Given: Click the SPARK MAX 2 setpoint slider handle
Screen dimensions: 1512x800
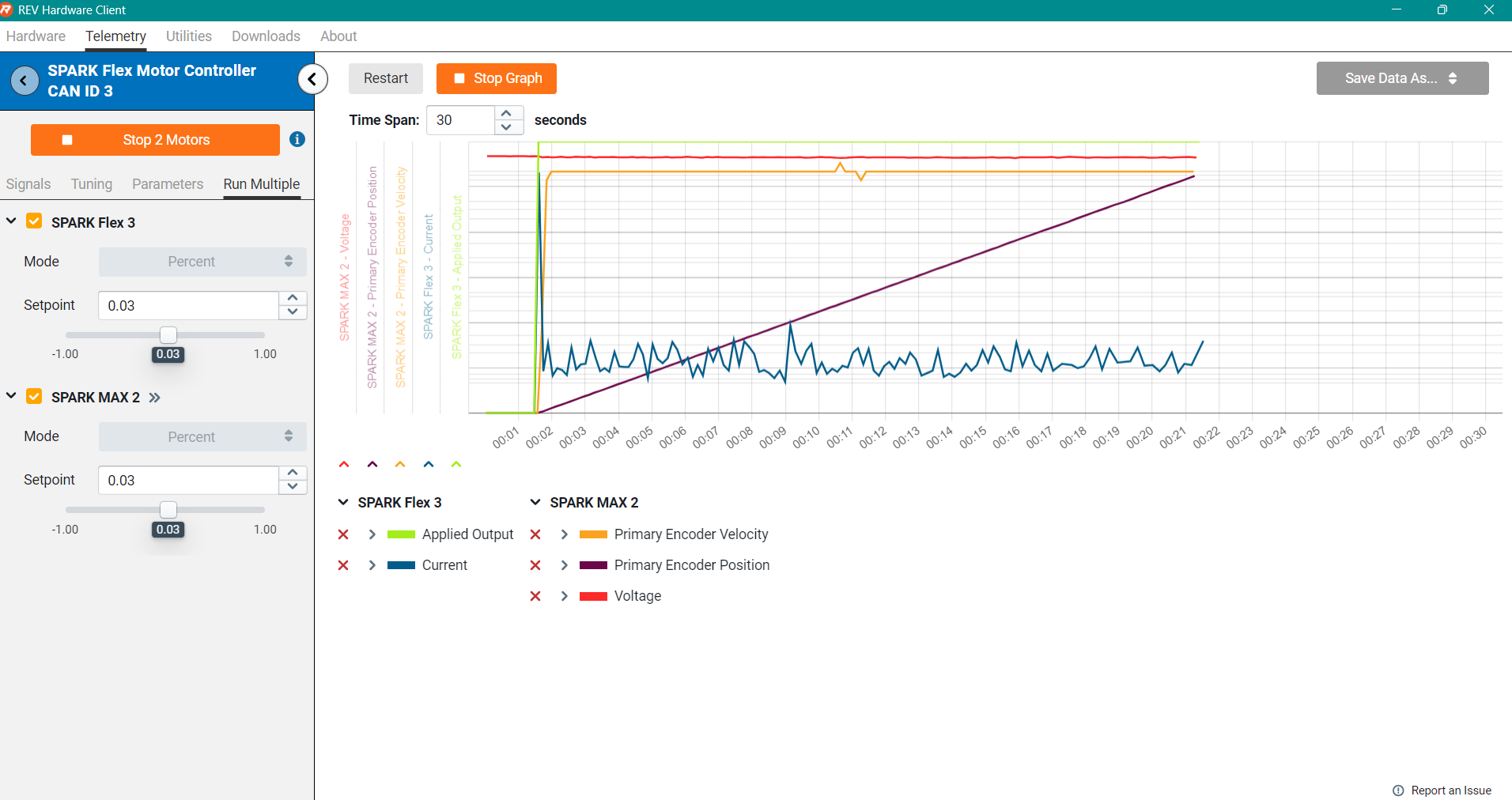Looking at the screenshot, I should [x=168, y=510].
